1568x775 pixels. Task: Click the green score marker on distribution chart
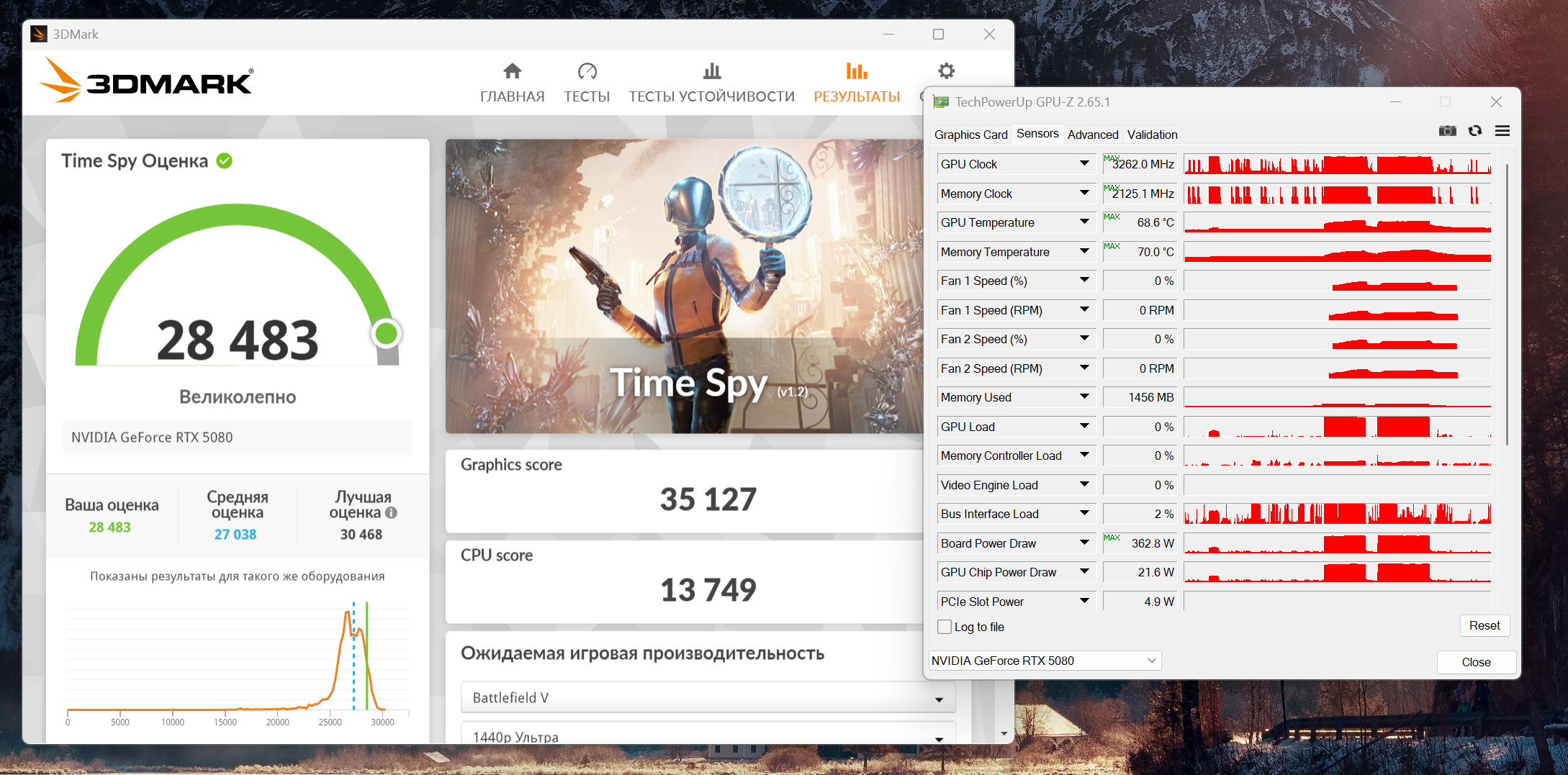point(367,656)
